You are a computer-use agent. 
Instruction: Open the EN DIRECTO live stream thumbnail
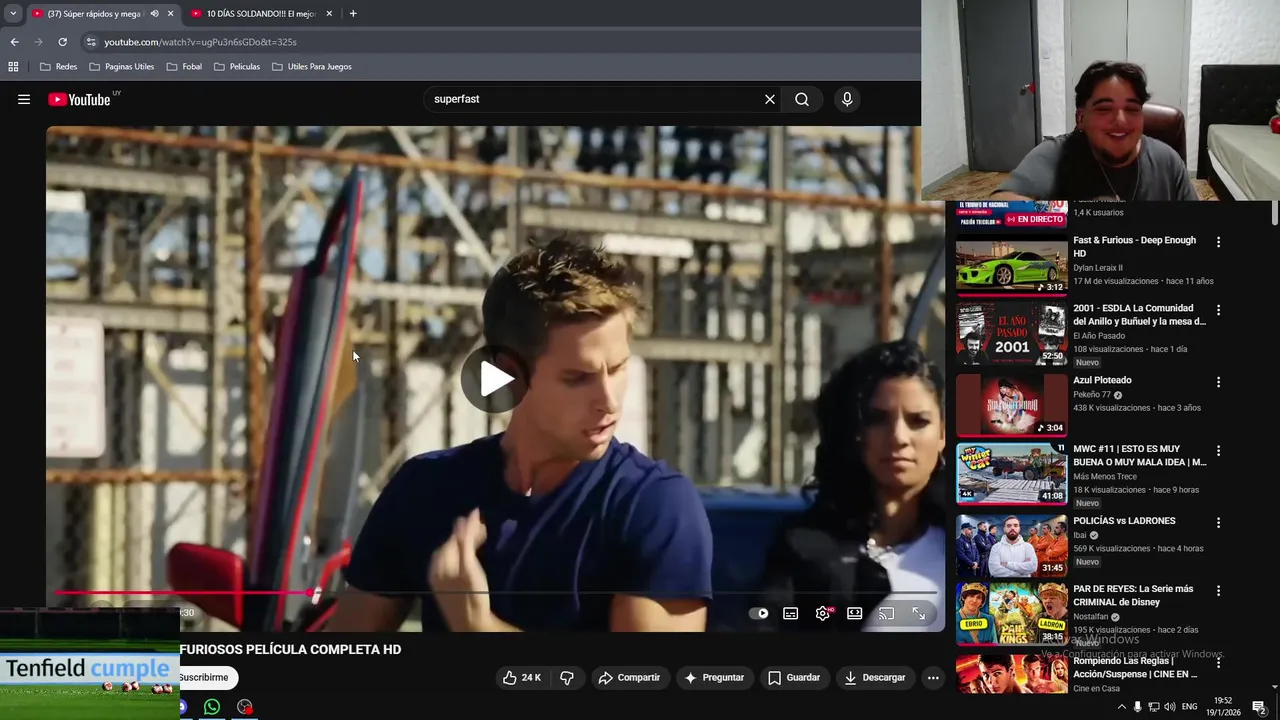click(x=1011, y=214)
